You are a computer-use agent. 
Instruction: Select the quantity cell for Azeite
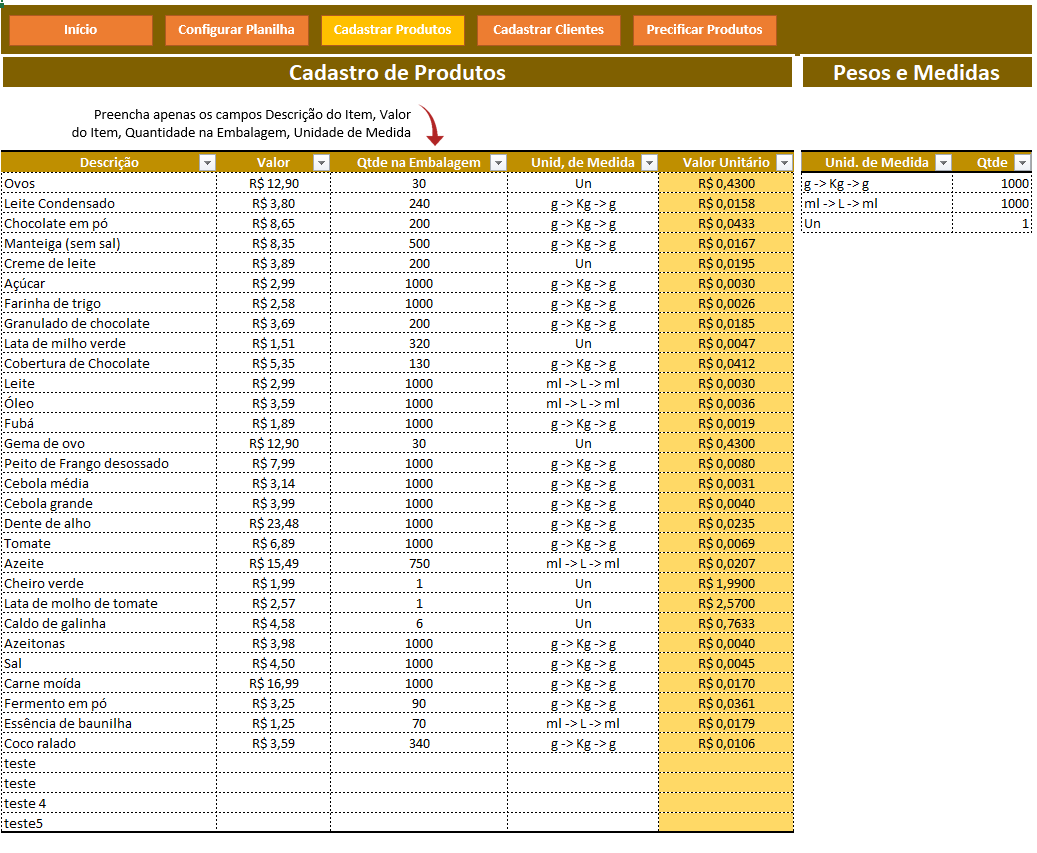point(418,563)
